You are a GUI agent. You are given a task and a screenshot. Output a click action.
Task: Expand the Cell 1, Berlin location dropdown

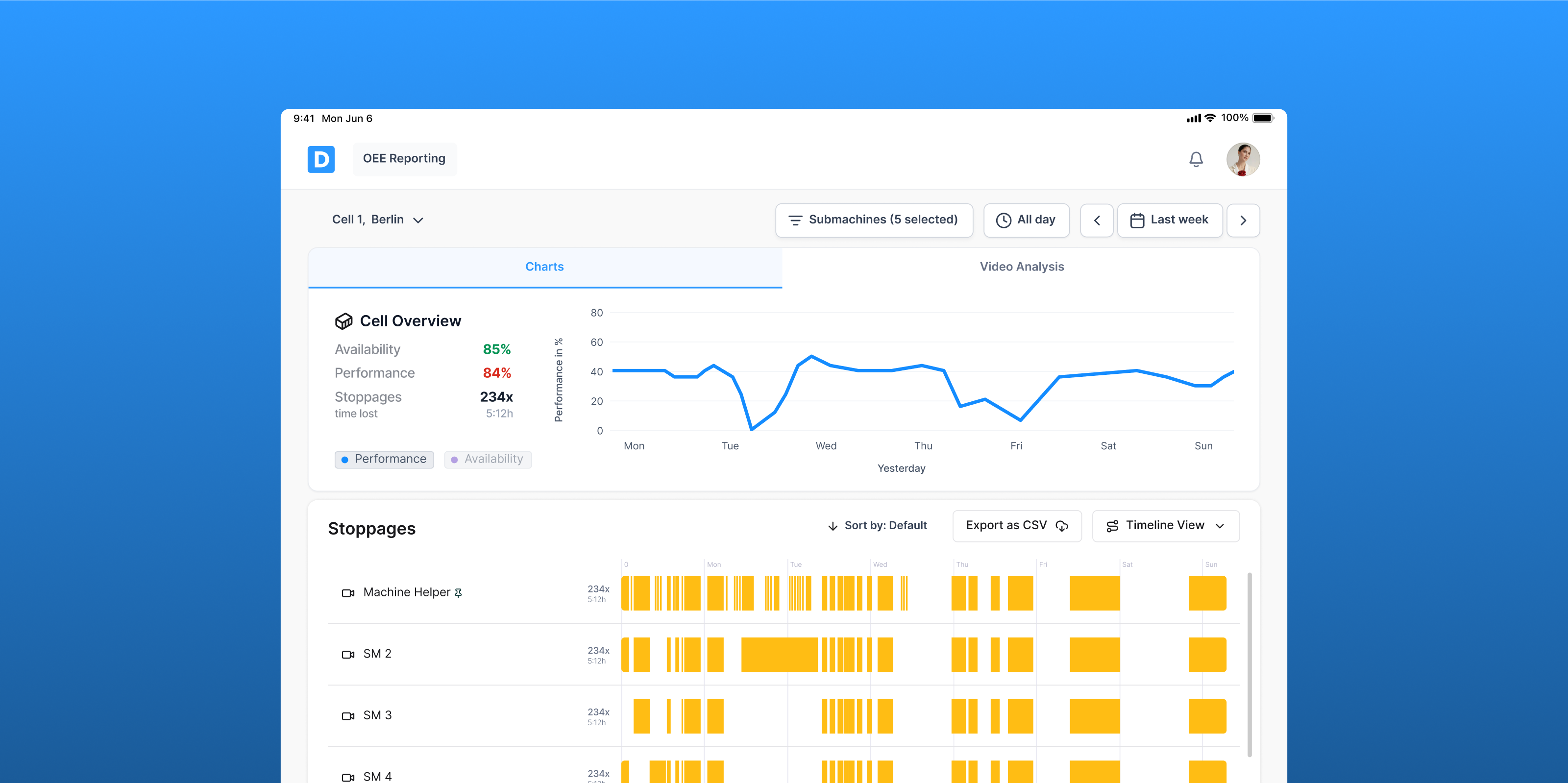(x=377, y=220)
